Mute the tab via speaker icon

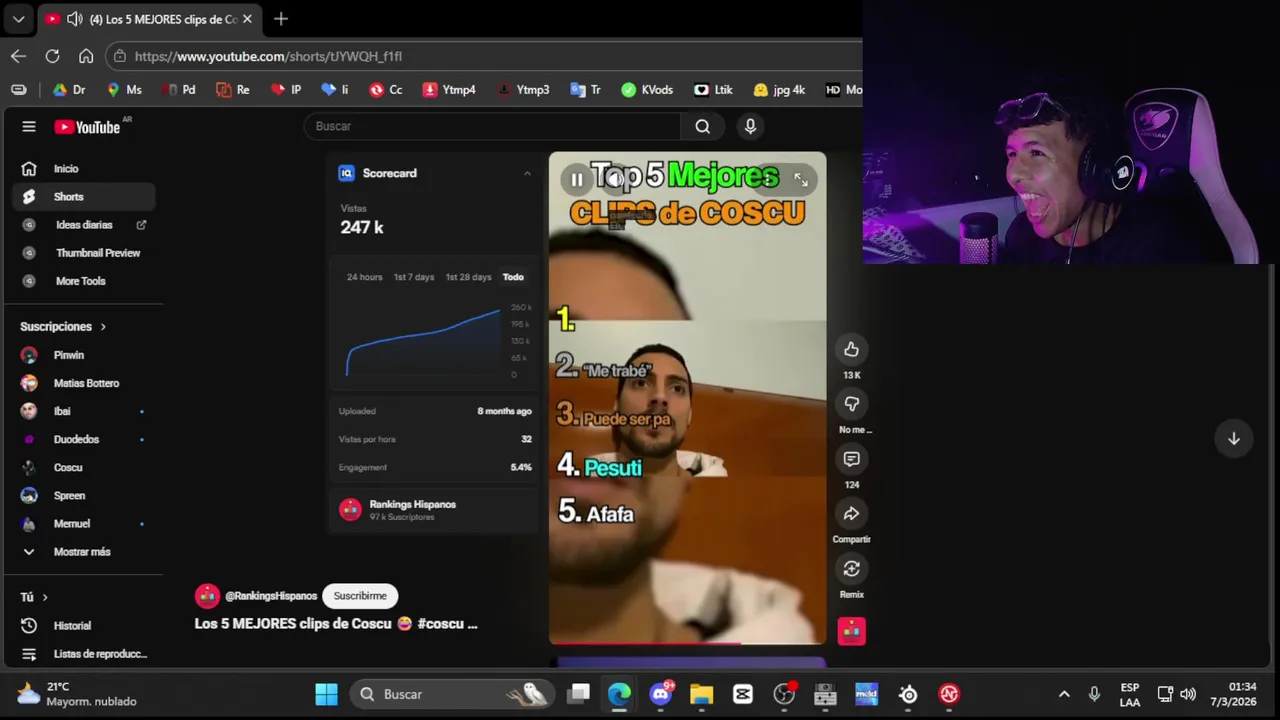click(x=74, y=19)
